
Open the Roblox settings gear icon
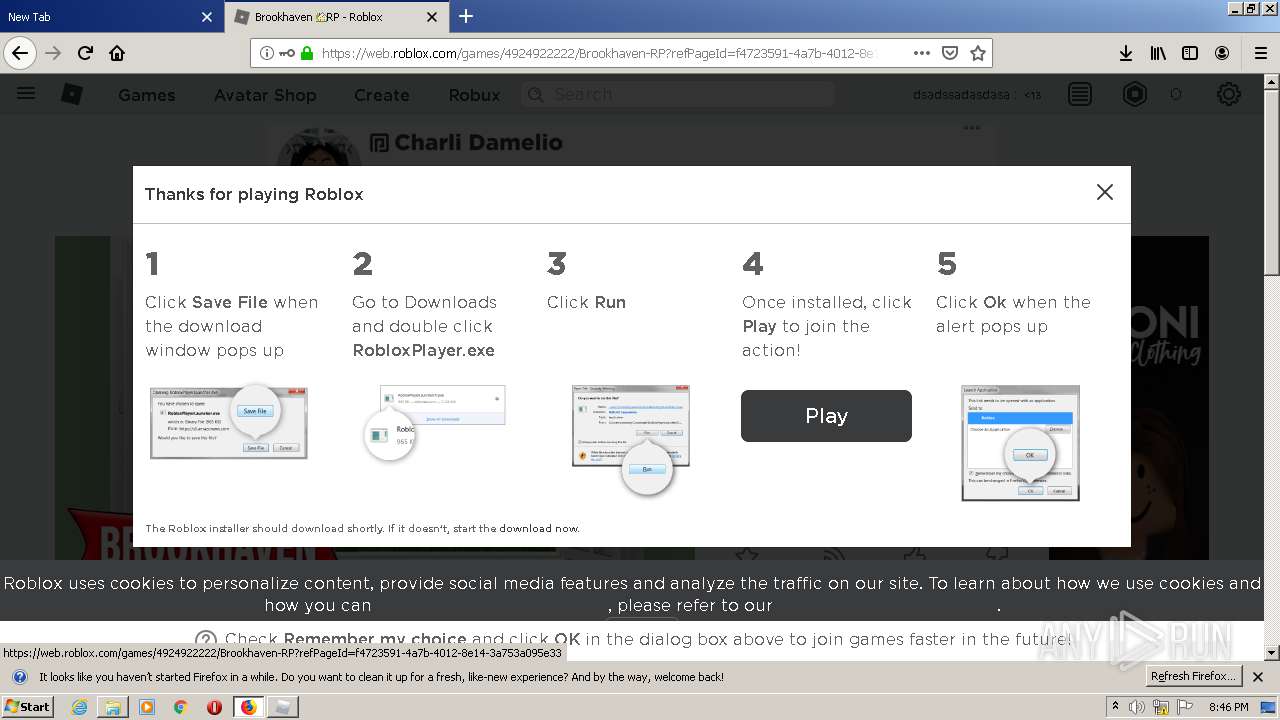pyautogui.click(x=1229, y=94)
